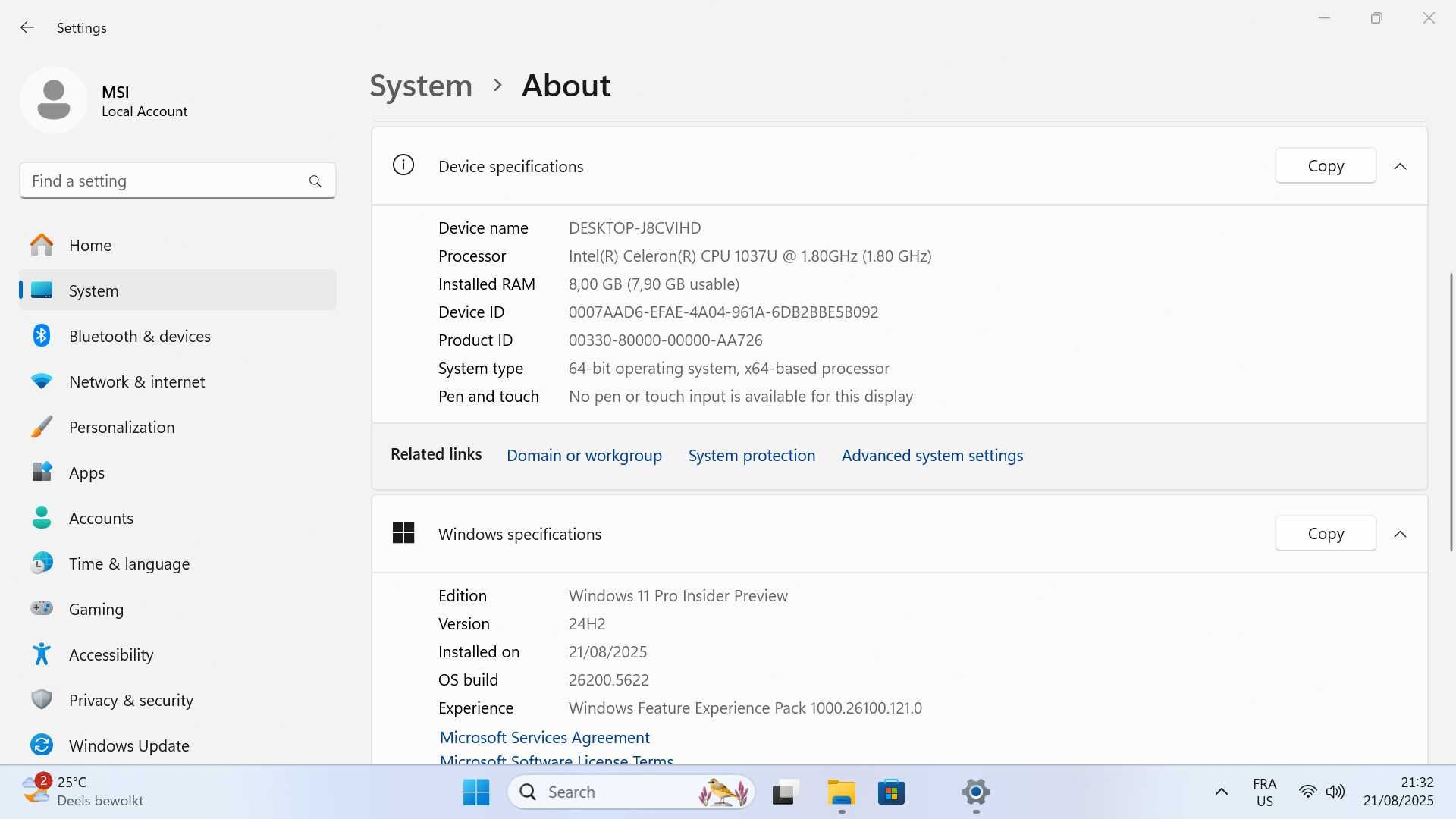
Task: Open the volume speaker tray icon
Action: coord(1335,792)
